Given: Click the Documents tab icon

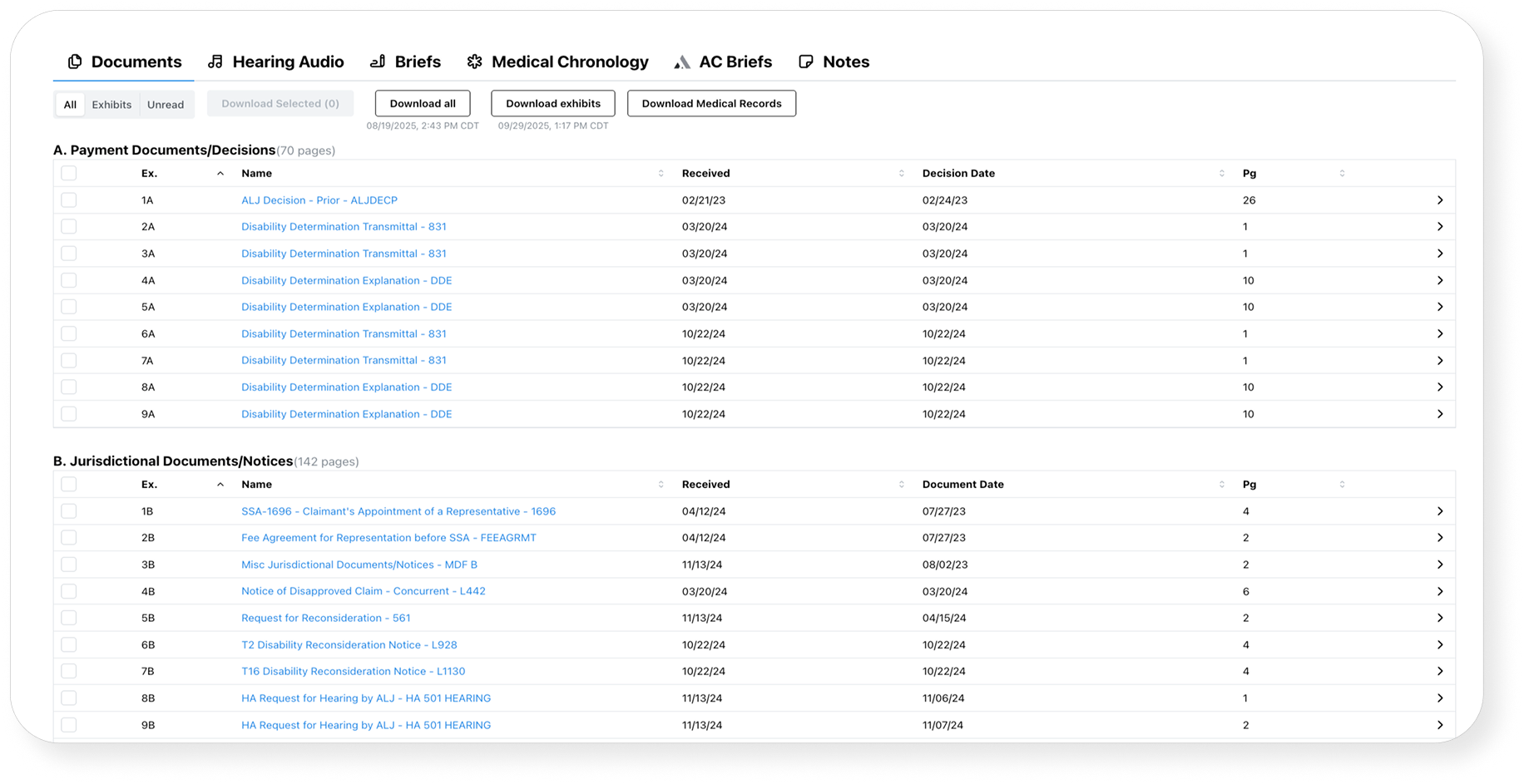Looking at the screenshot, I should 75,62.
